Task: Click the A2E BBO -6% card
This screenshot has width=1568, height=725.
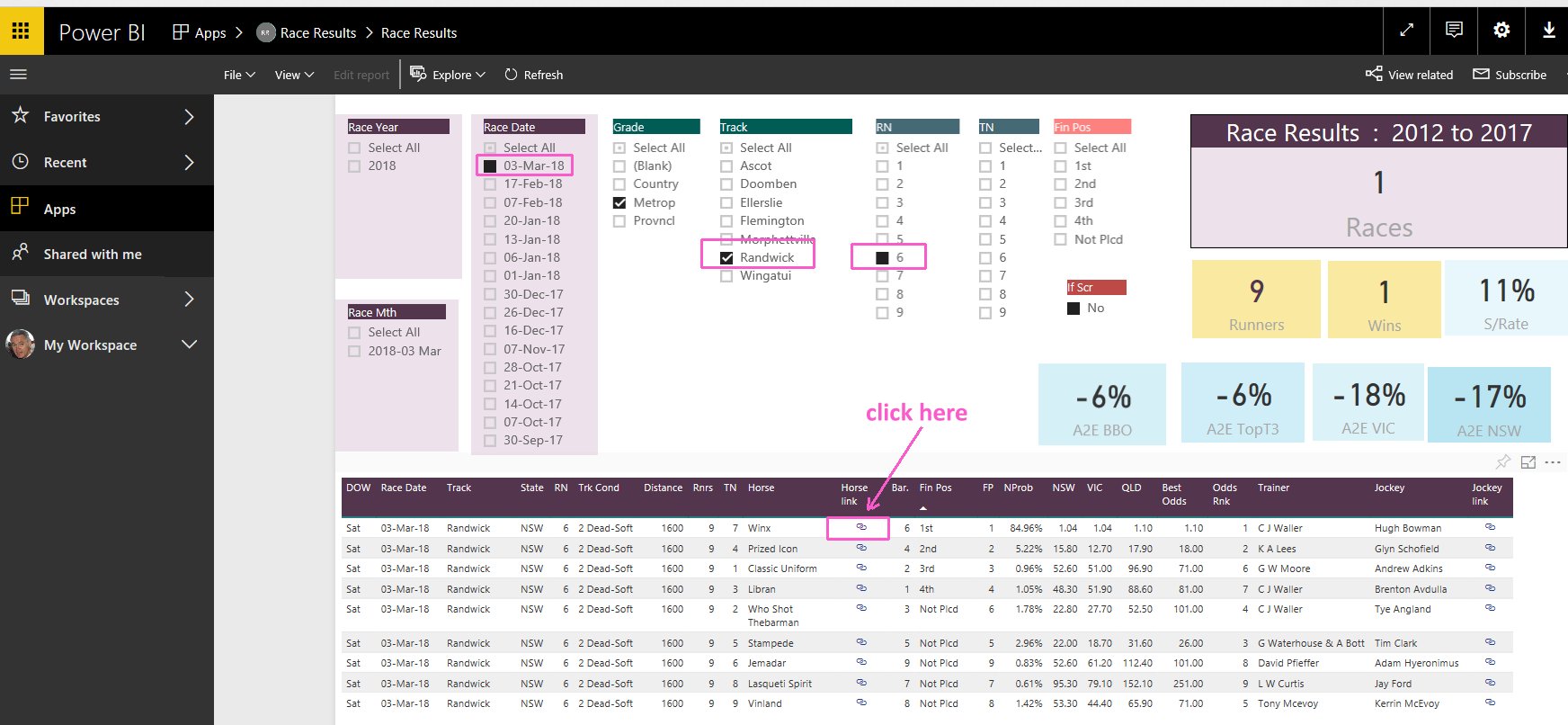Action: point(1102,404)
